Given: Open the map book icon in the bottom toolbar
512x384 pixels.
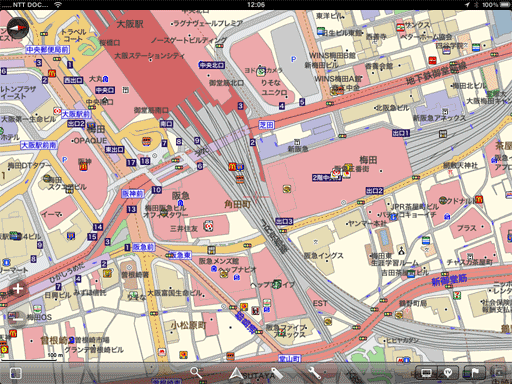Looking at the screenshot, I should (x=16, y=373).
